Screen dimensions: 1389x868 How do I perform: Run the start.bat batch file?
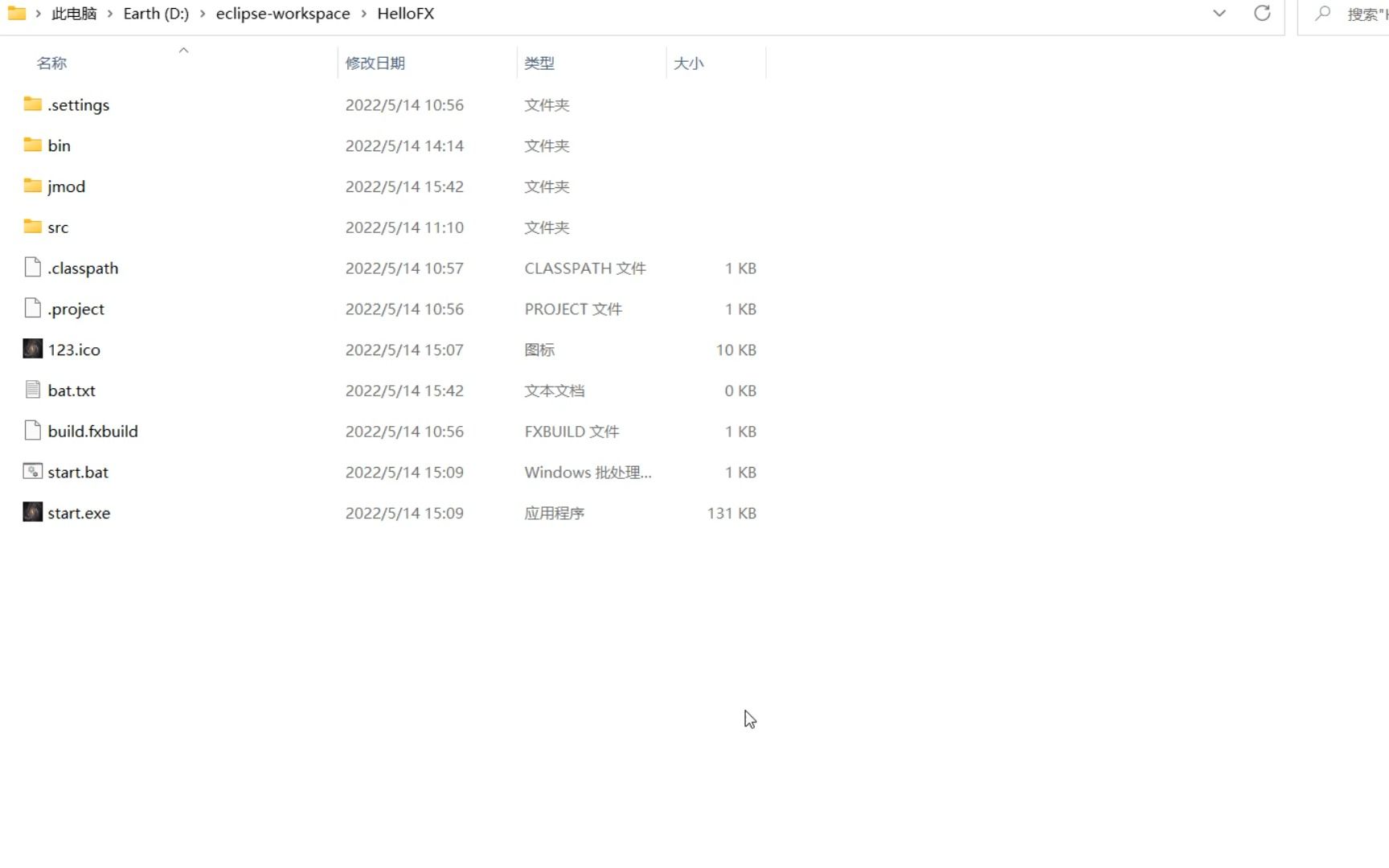click(78, 472)
